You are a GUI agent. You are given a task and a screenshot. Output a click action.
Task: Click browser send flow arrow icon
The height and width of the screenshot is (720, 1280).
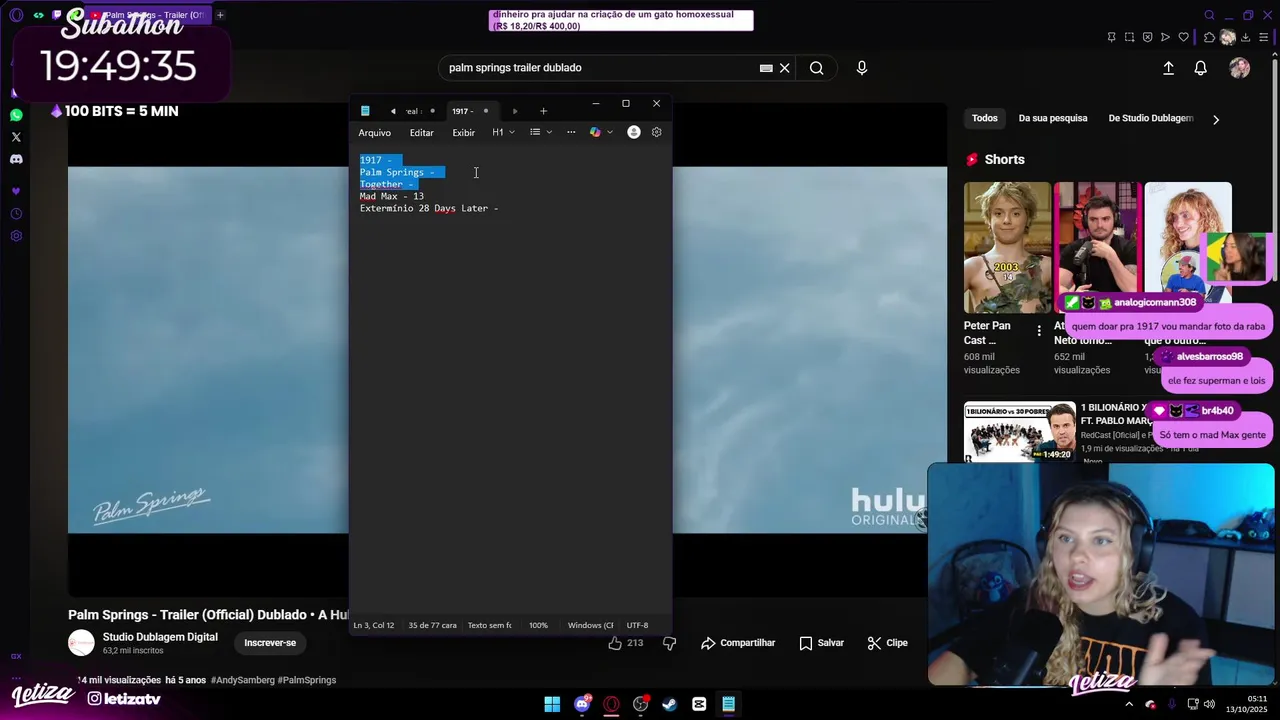click(x=1166, y=37)
